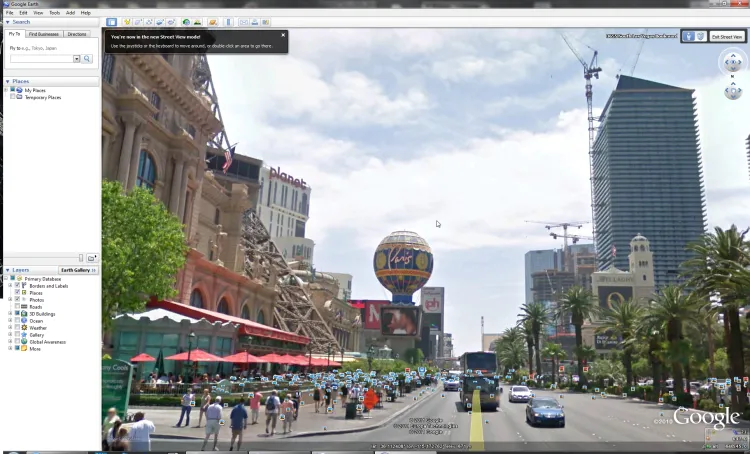Enable the Roads layer checkbox
The height and width of the screenshot is (454, 750).
click(17, 307)
